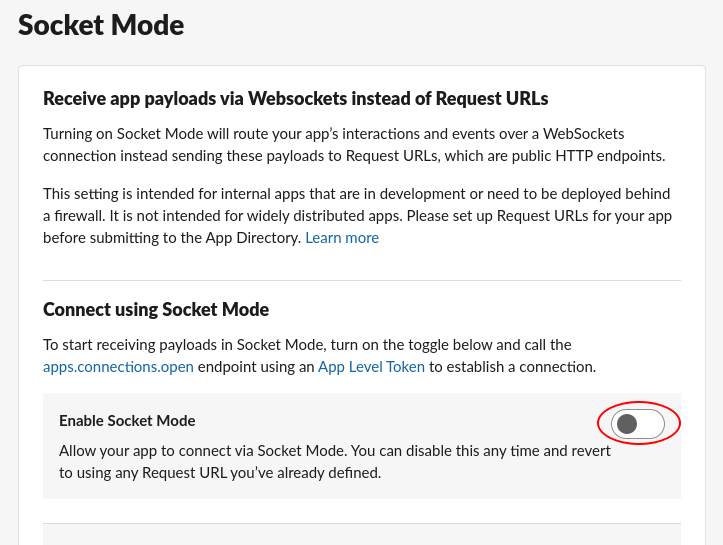
Task: Turn on the Enable Socket Mode toggle
Action: point(638,423)
